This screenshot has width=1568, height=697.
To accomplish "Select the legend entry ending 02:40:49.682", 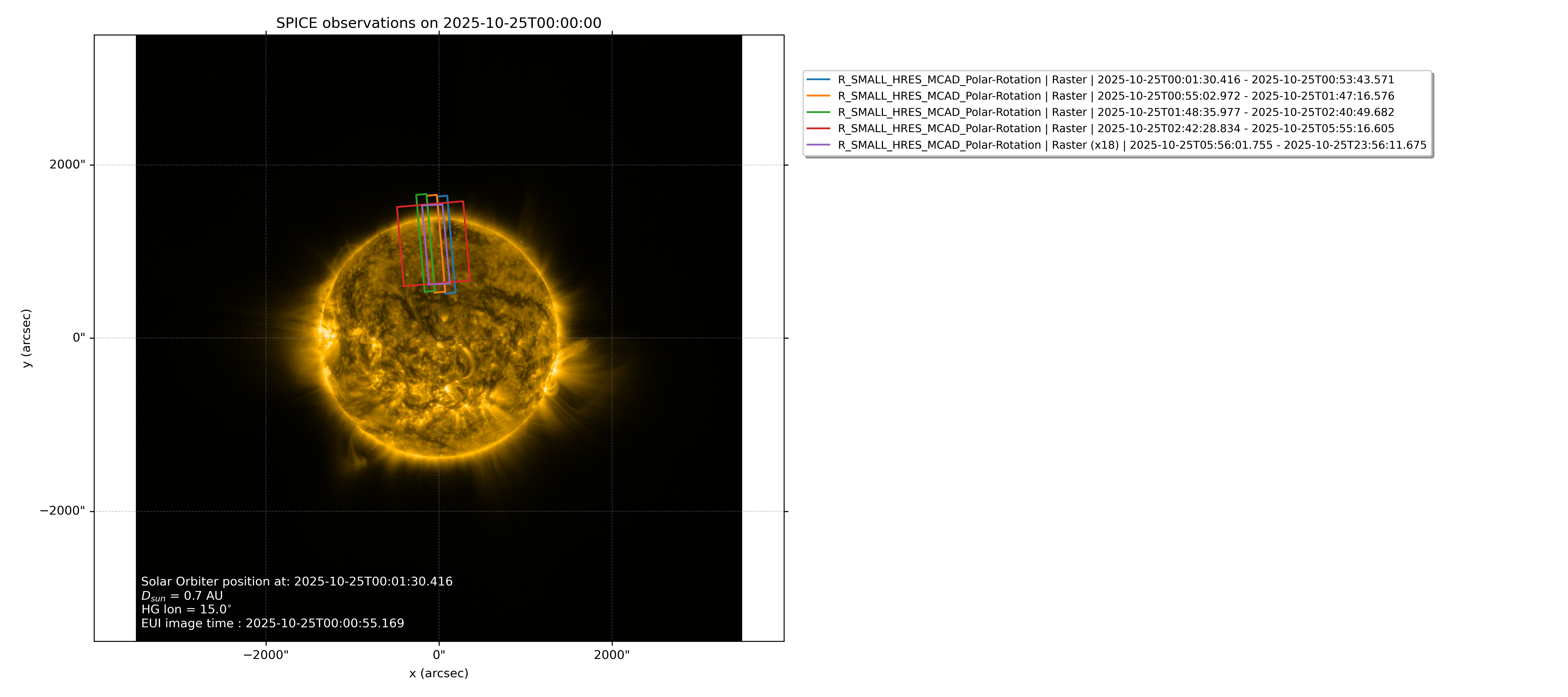I will pyautogui.click(x=1116, y=113).
